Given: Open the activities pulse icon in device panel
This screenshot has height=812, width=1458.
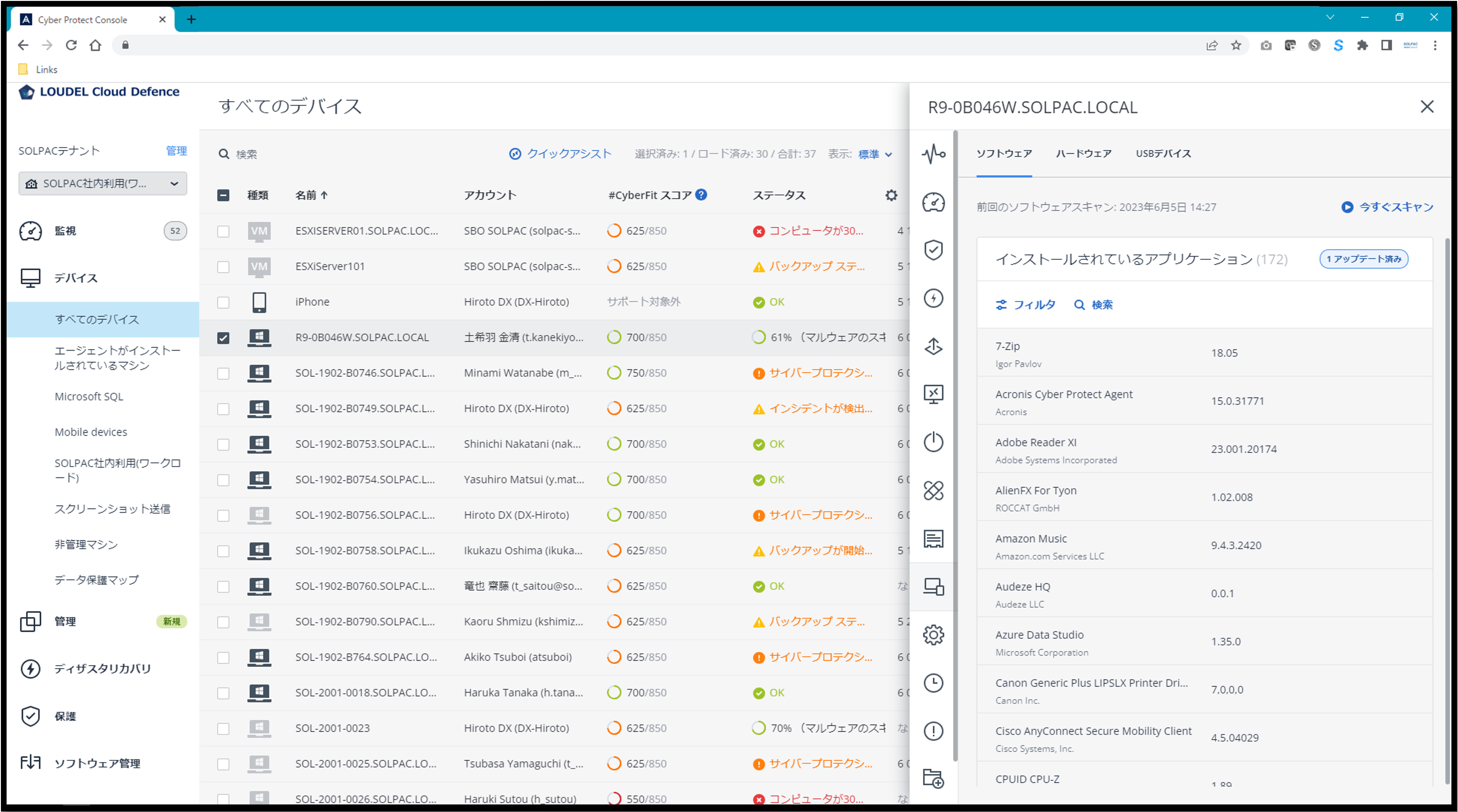Looking at the screenshot, I should (933, 153).
